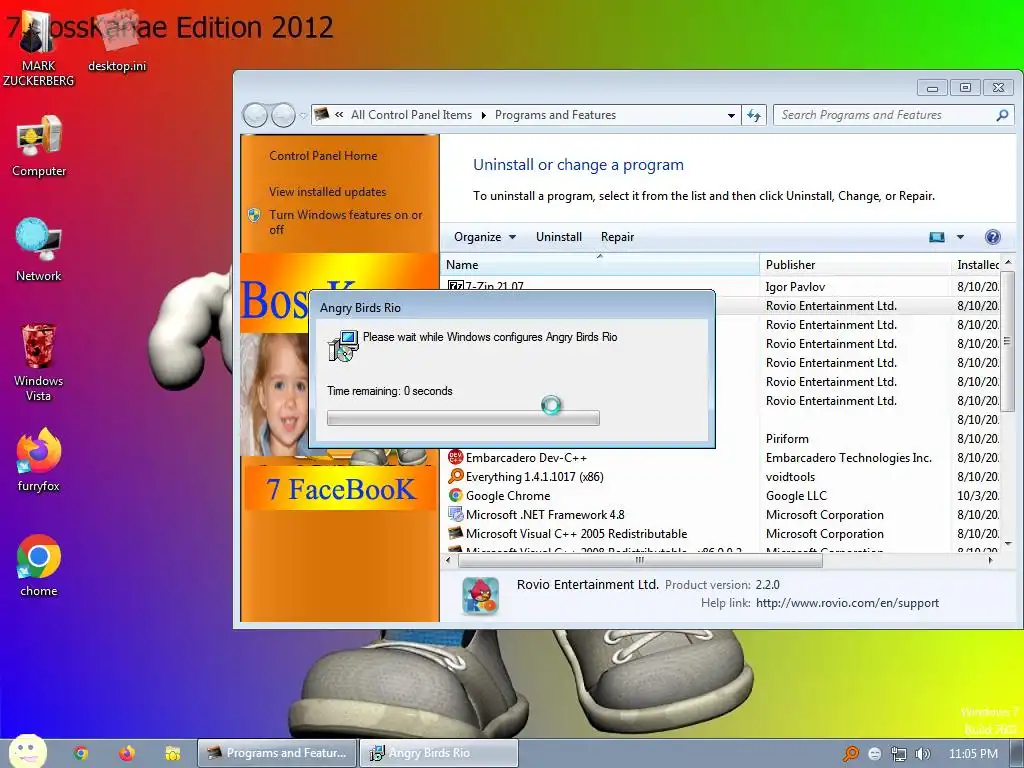The image size is (1024, 768).
Task: Expand breadcrumb arrow after All Control Panel Items
Action: pos(483,116)
